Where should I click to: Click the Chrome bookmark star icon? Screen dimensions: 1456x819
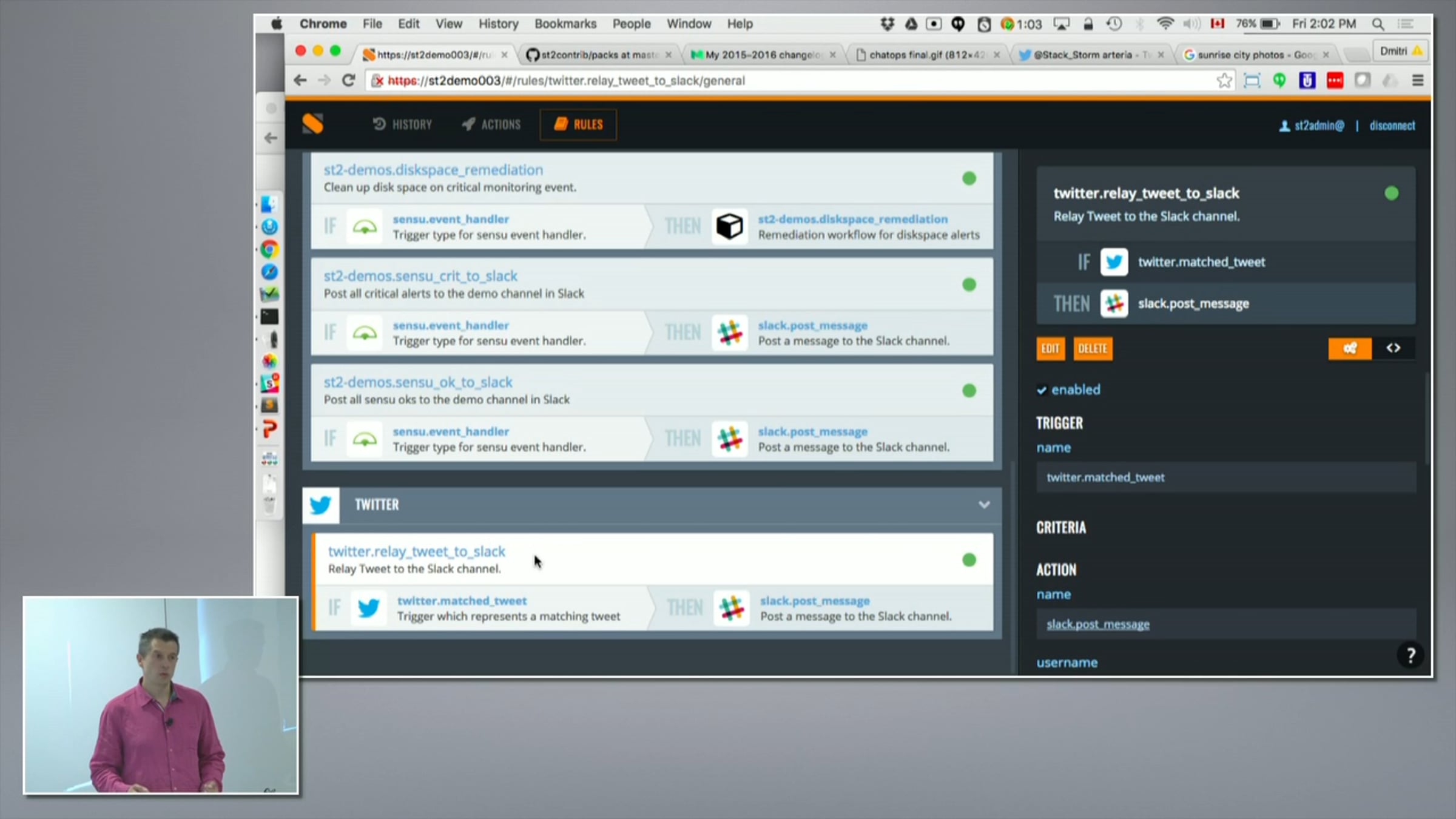click(1224, 80)
